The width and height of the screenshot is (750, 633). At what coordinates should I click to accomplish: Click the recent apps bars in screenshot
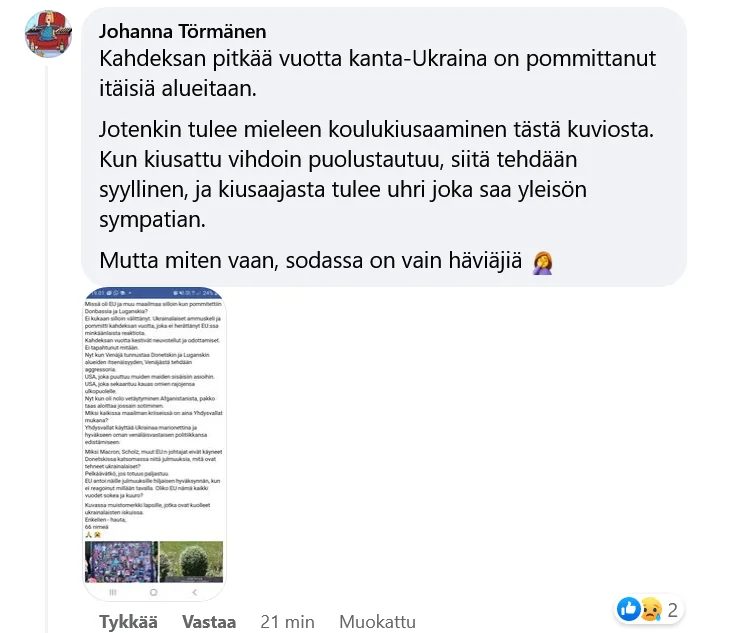(x=113, y=592)
